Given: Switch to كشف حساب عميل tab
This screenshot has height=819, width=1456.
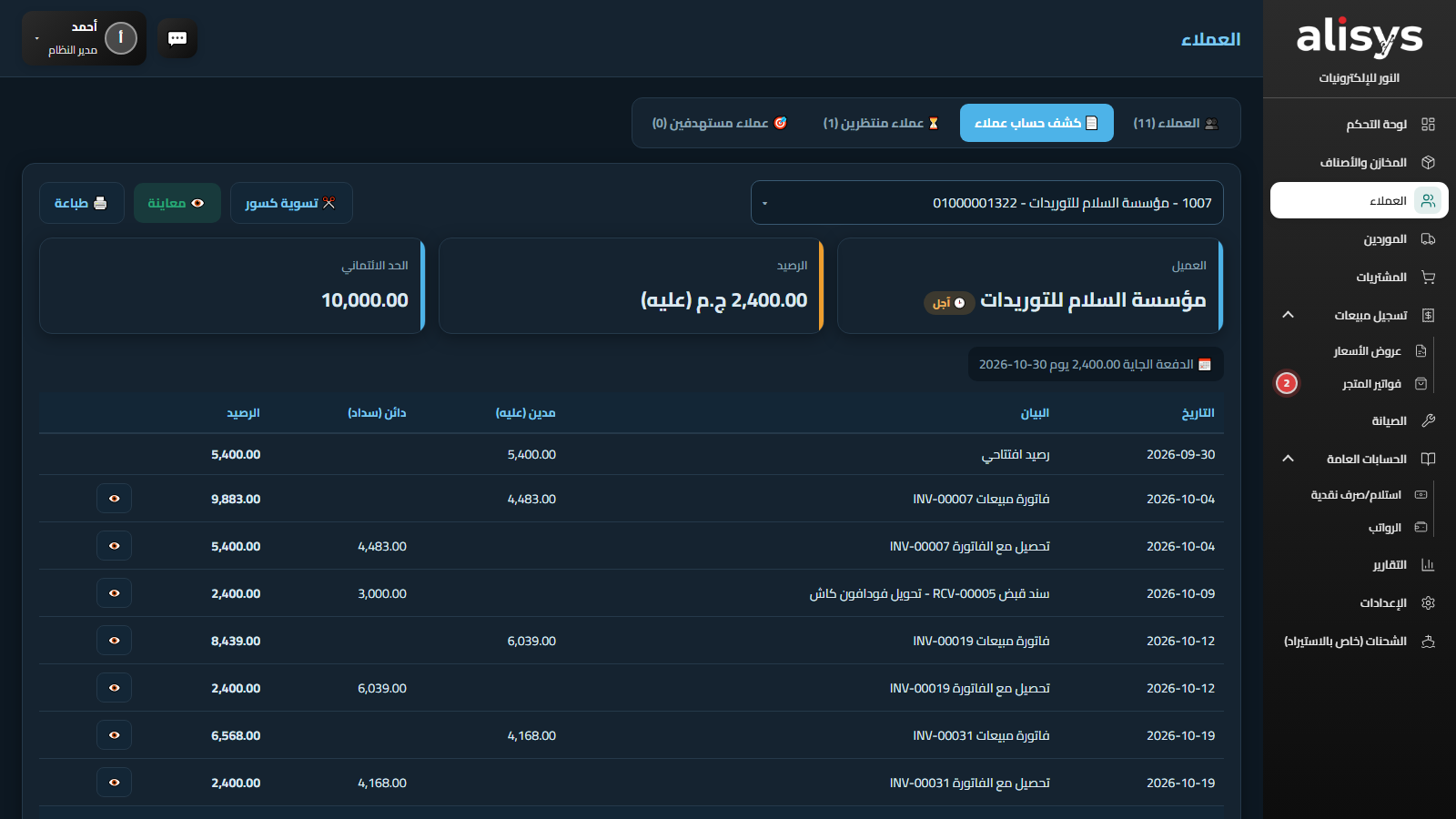Looking at the screenshot, I should pos(1036,123).
